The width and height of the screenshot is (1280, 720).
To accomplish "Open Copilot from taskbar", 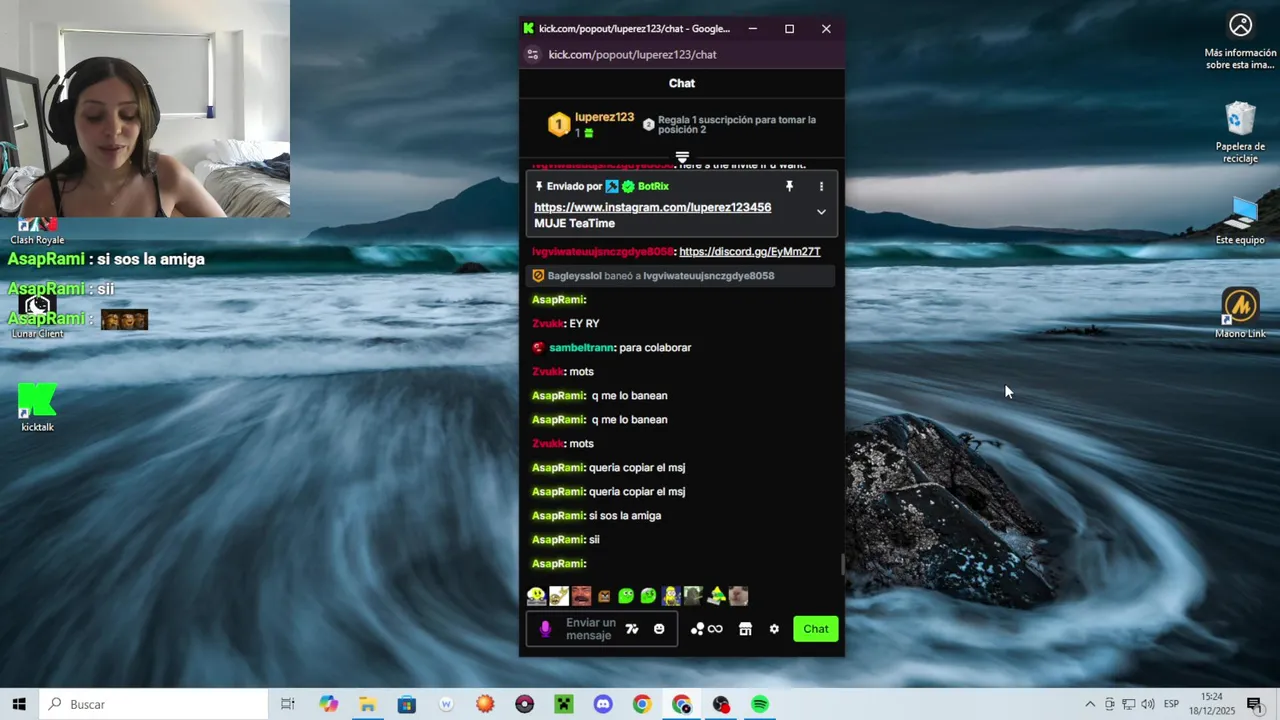I will point(329,704).
